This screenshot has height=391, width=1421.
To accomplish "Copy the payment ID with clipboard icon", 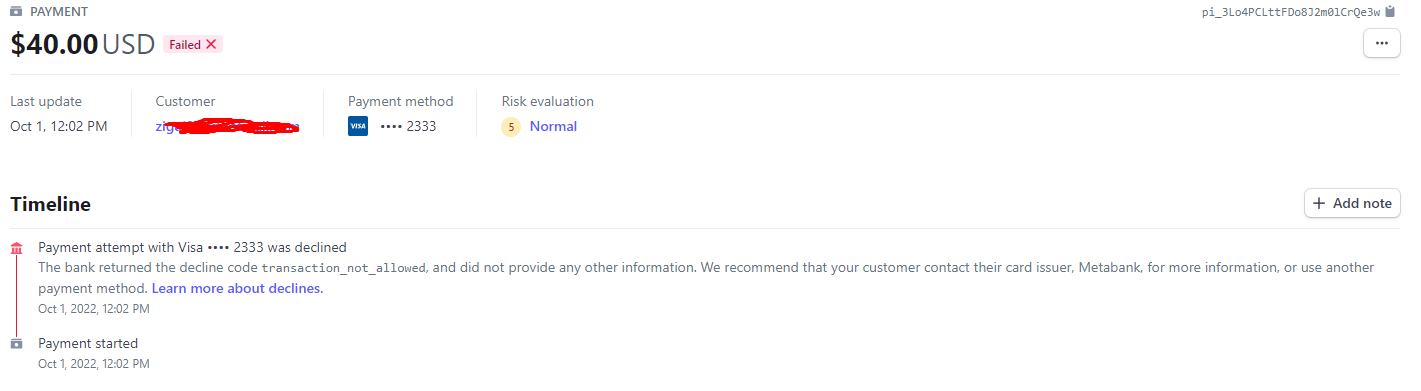I will click(1390, 12).
